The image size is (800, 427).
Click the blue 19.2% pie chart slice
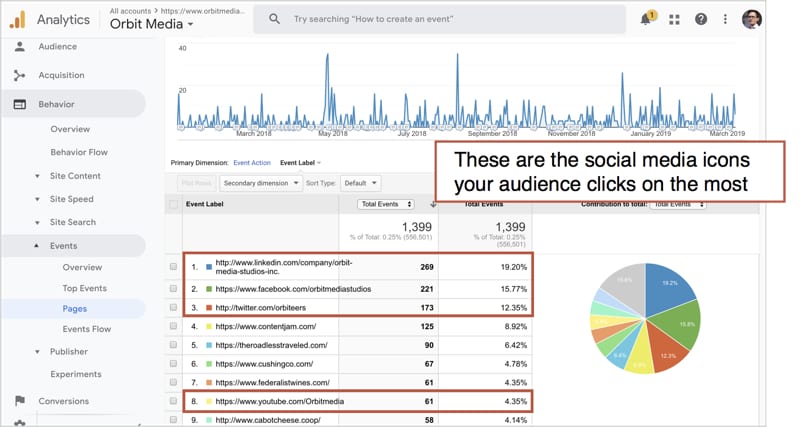tap(666, 287)
